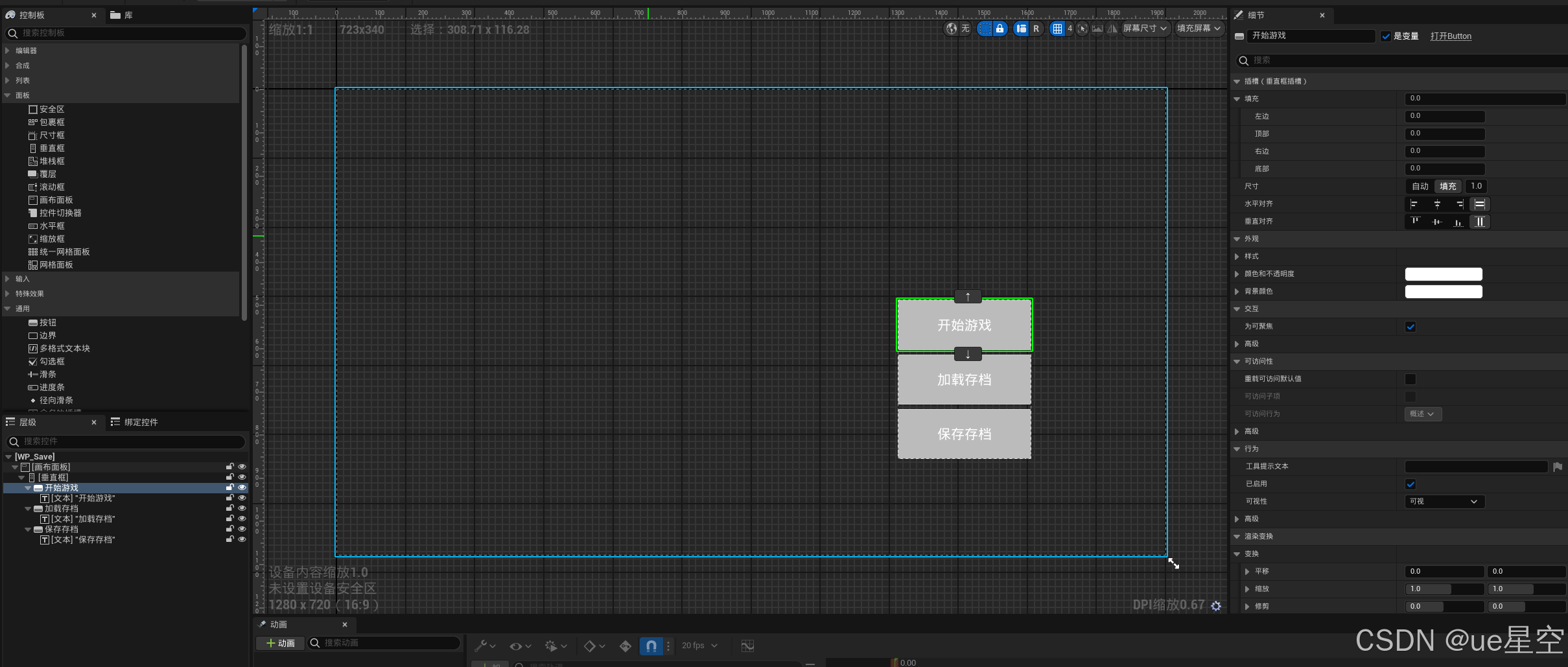Select 自动 size option

[1420, 187]
